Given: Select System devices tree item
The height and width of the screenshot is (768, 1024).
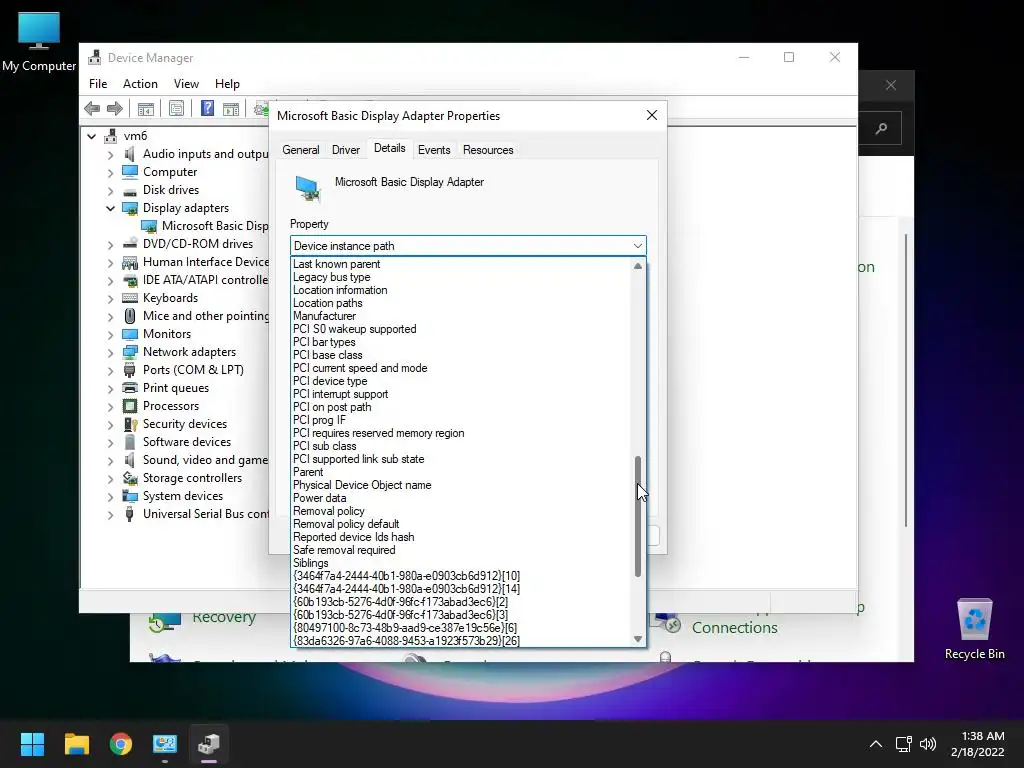Looking at the screenshot, I should coord(183,496).
